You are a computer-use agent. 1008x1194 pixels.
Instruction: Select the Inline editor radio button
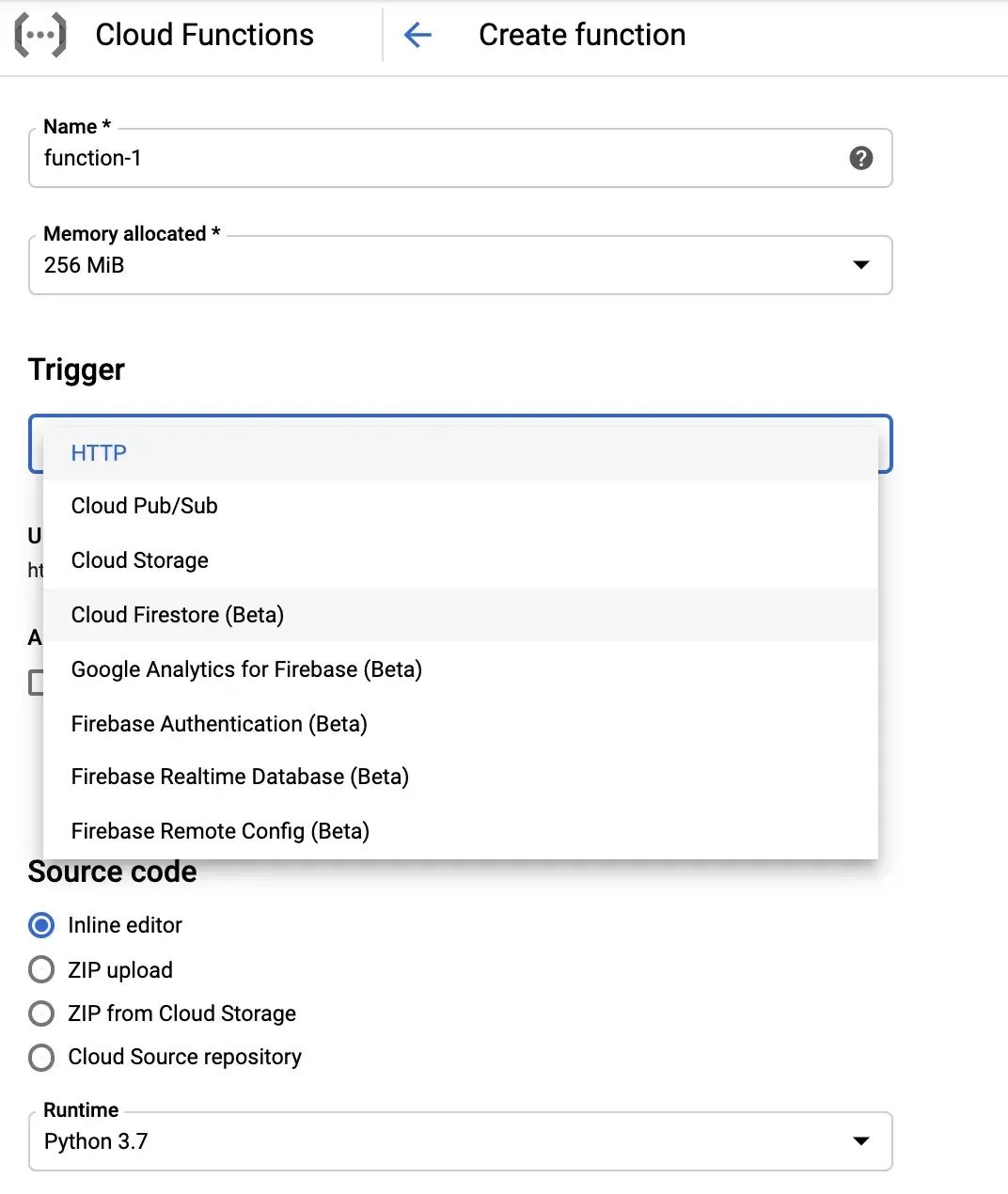pyautogui.click(x=41, y=925)
